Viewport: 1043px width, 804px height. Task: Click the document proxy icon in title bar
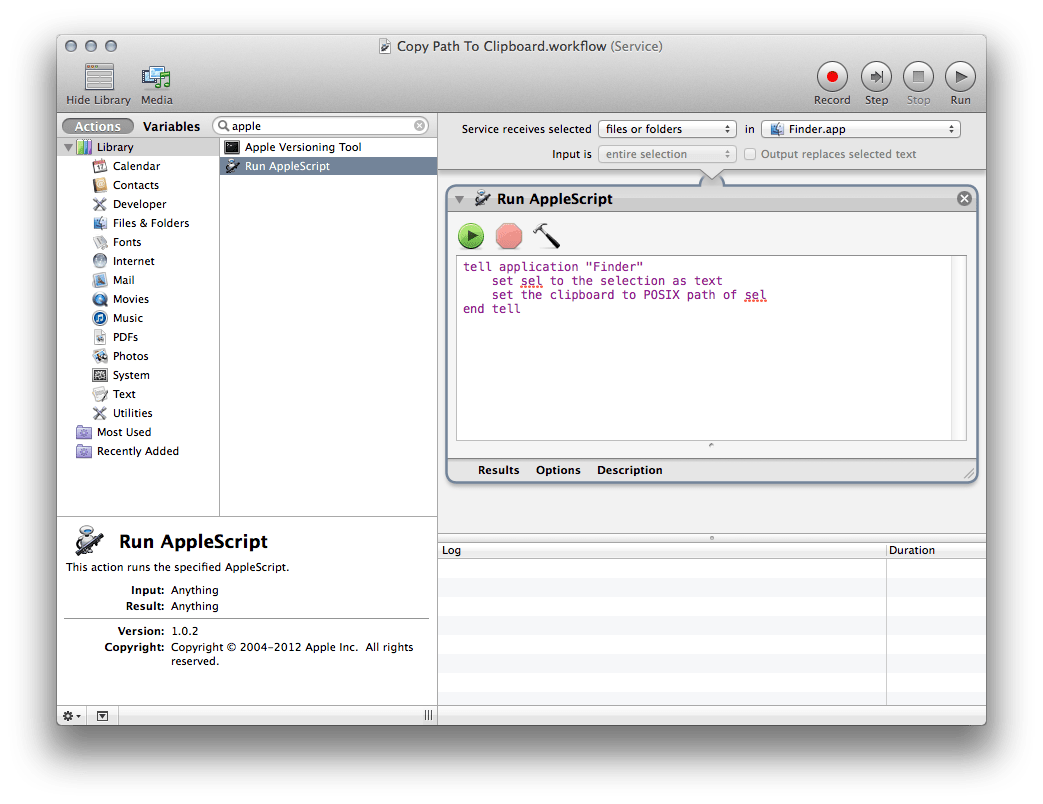pyautogui.click(x=384, y=47)
